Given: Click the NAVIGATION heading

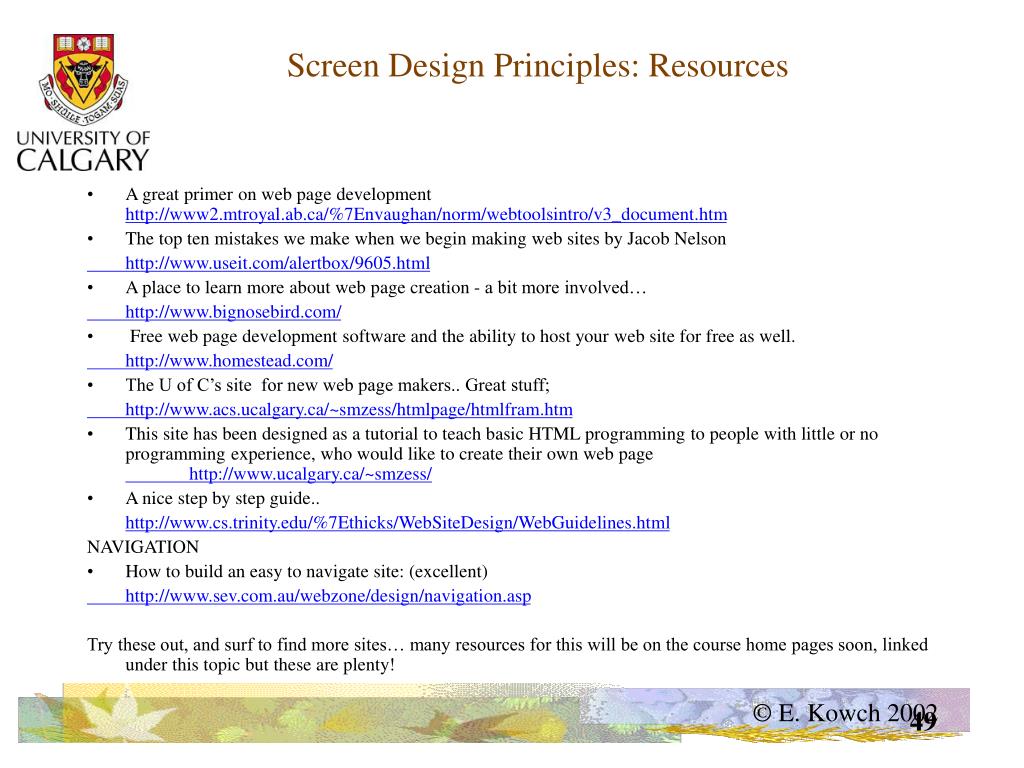Looking at the screenshot, I should [x=143, y=547].
